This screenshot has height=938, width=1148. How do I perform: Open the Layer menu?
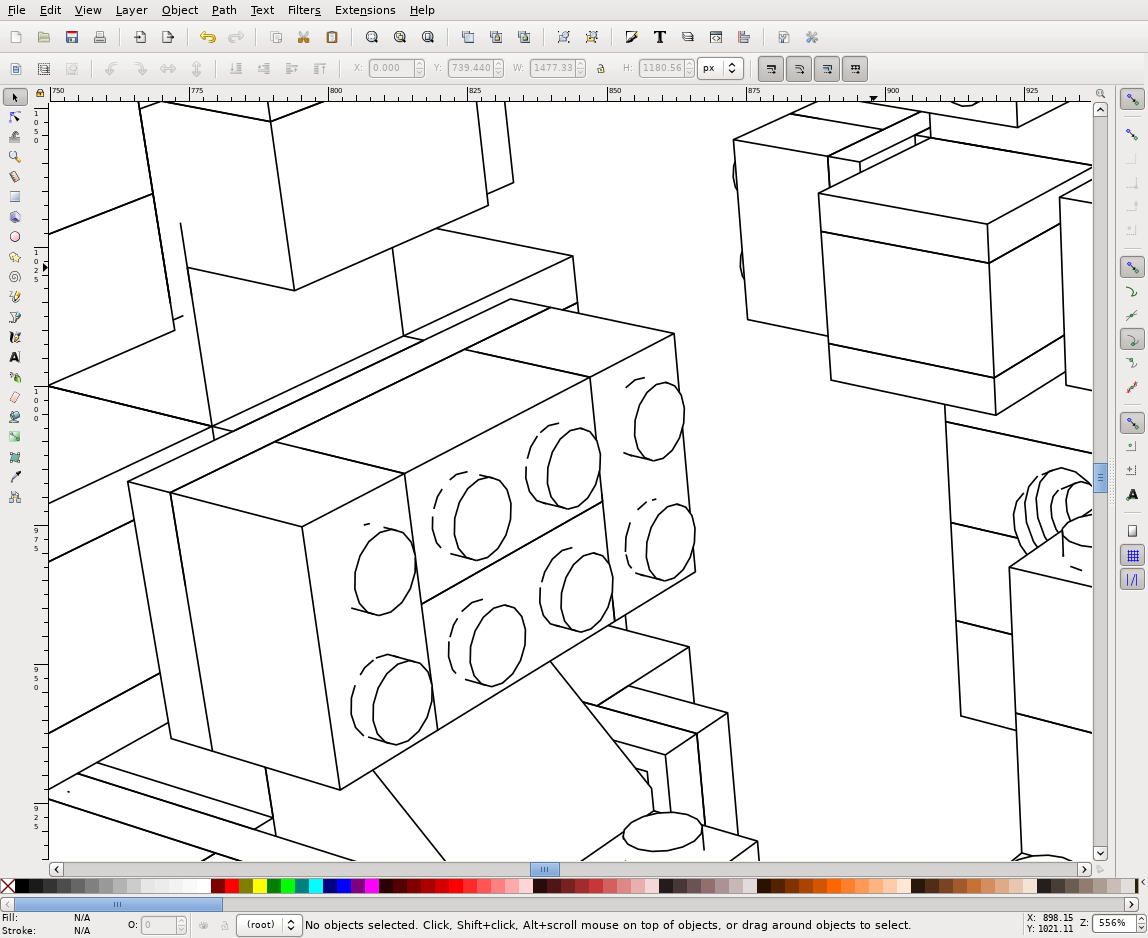point(131,10)
